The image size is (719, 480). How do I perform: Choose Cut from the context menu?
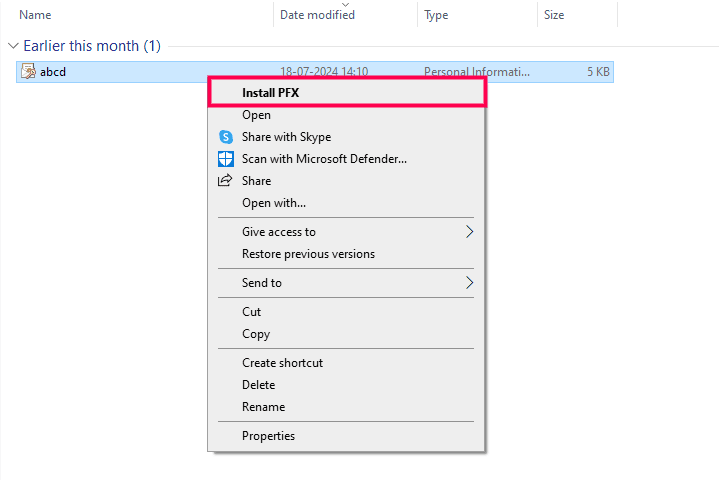pos(251,312)
